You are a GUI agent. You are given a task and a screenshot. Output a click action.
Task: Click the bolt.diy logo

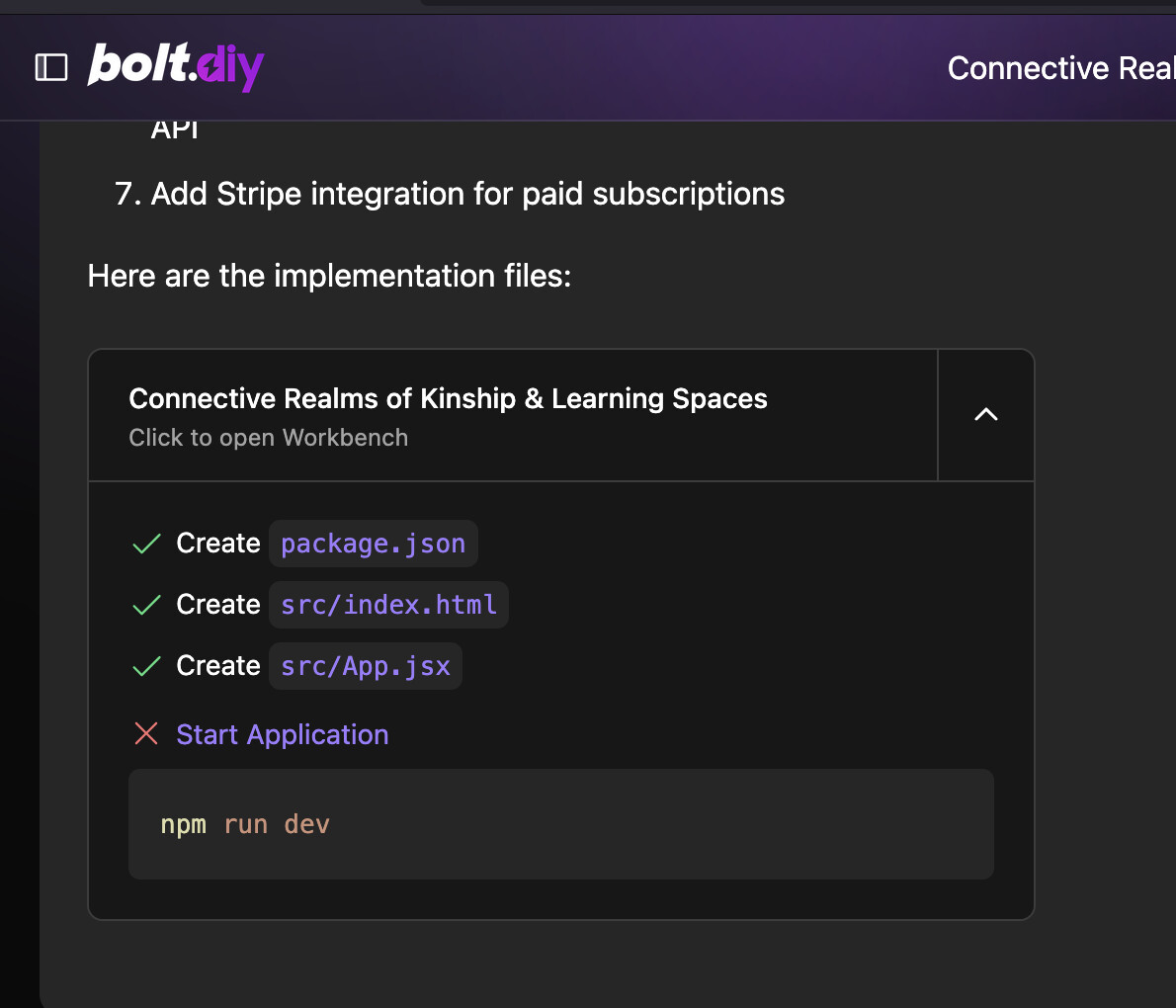(x=176, y=67)
